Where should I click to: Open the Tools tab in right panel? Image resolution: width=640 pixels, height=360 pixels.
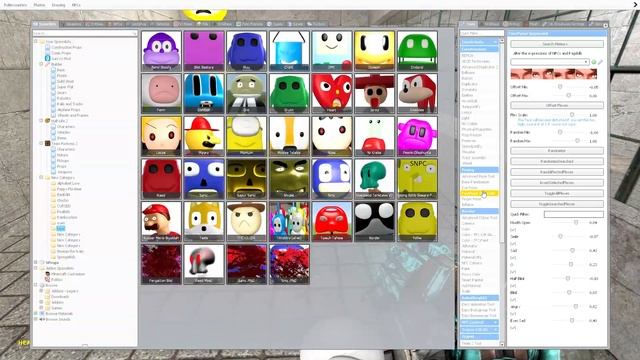click(x=468, y=24)
